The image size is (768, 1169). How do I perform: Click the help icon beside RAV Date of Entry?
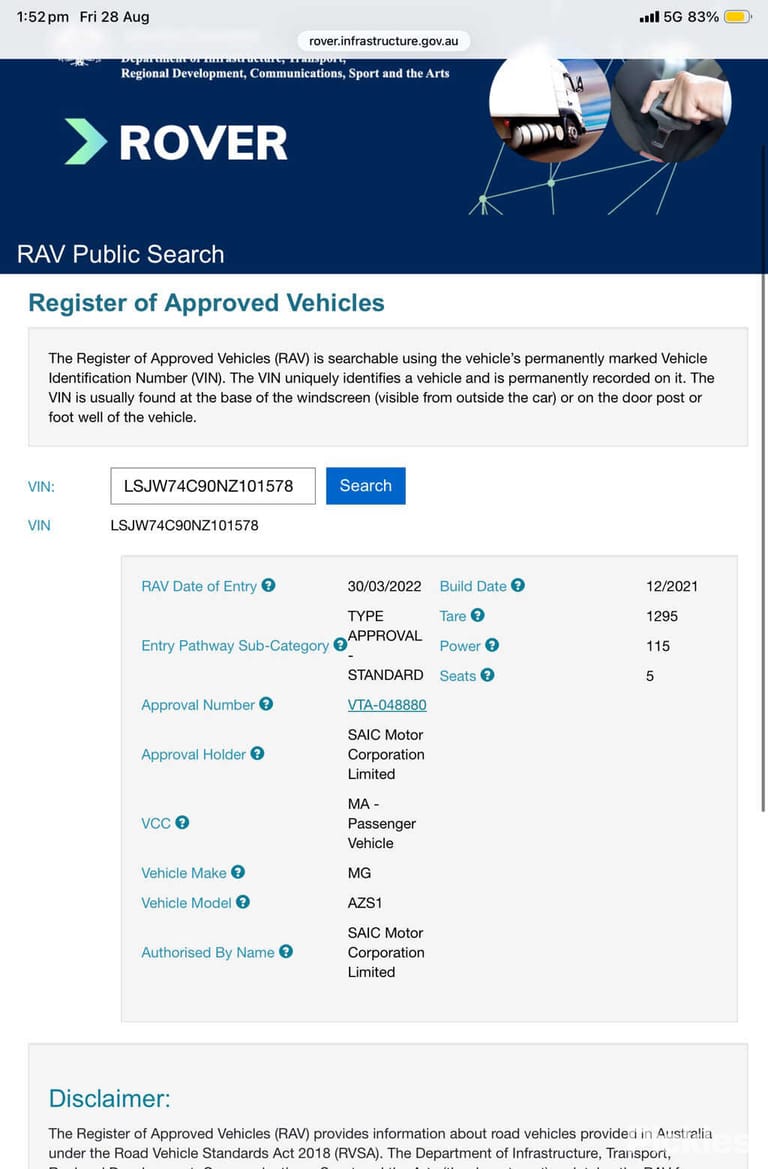268,585
